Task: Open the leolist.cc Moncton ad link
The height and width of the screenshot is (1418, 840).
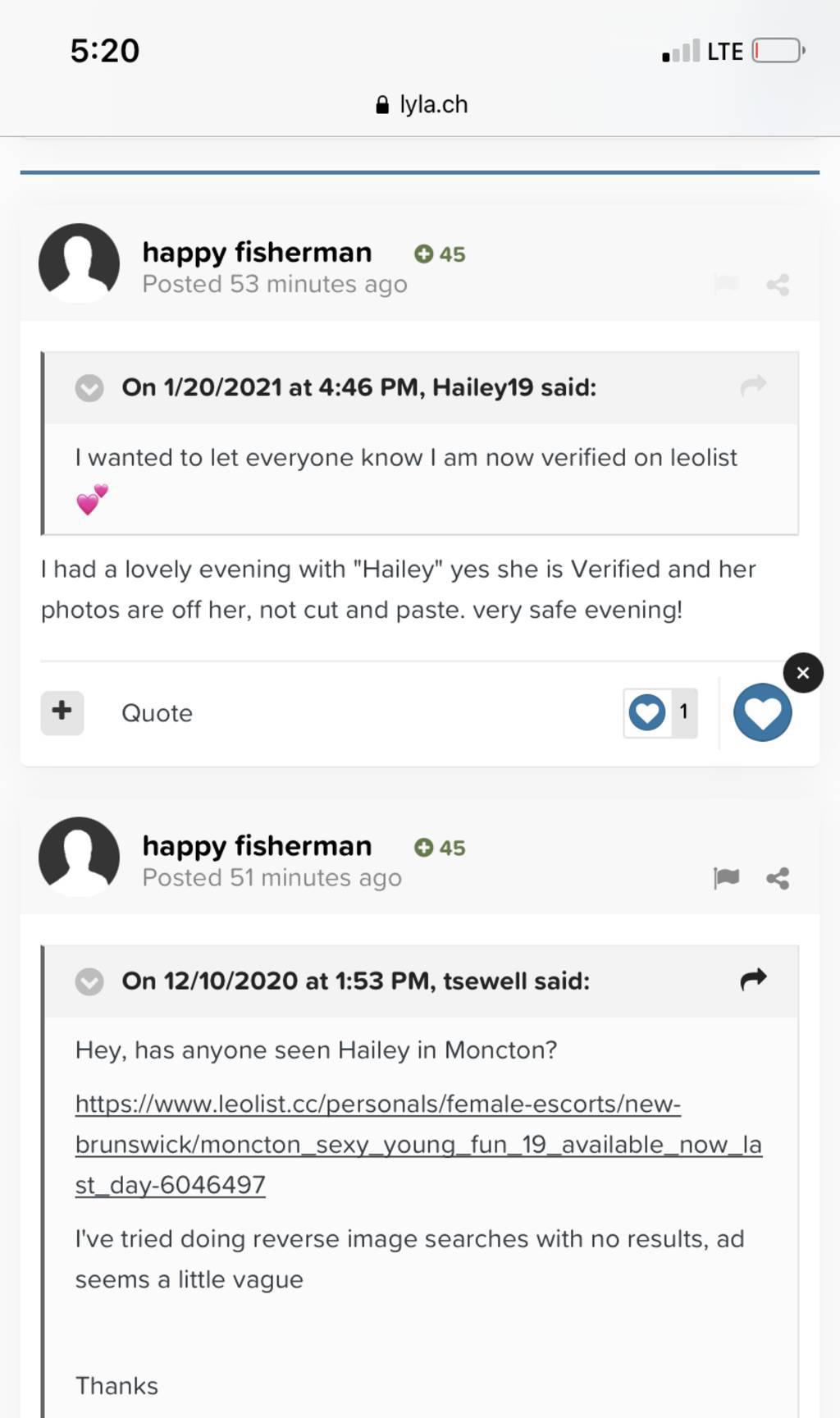Action: [x=418, y=1144]
